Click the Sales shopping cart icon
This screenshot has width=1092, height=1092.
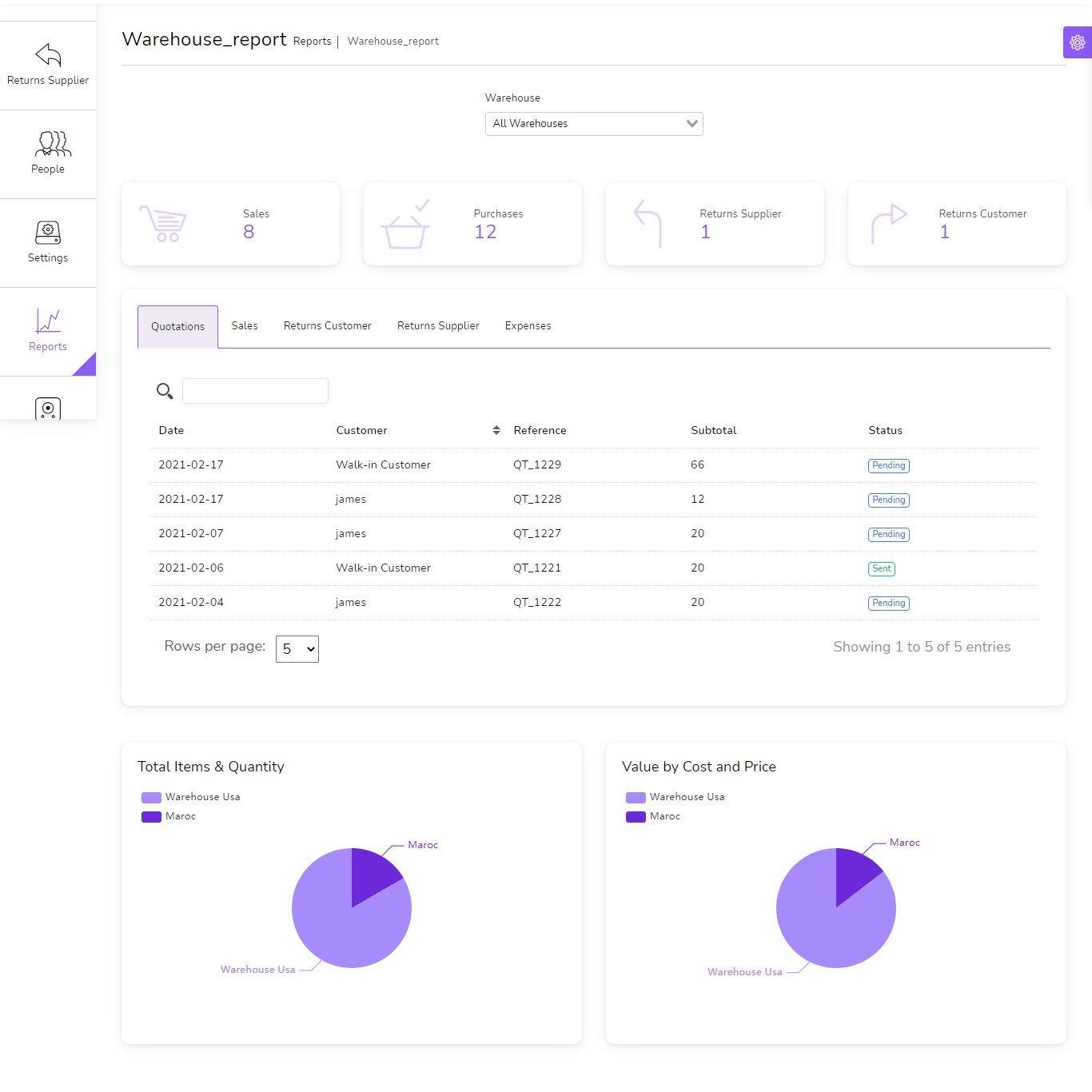tap(163, 224)
